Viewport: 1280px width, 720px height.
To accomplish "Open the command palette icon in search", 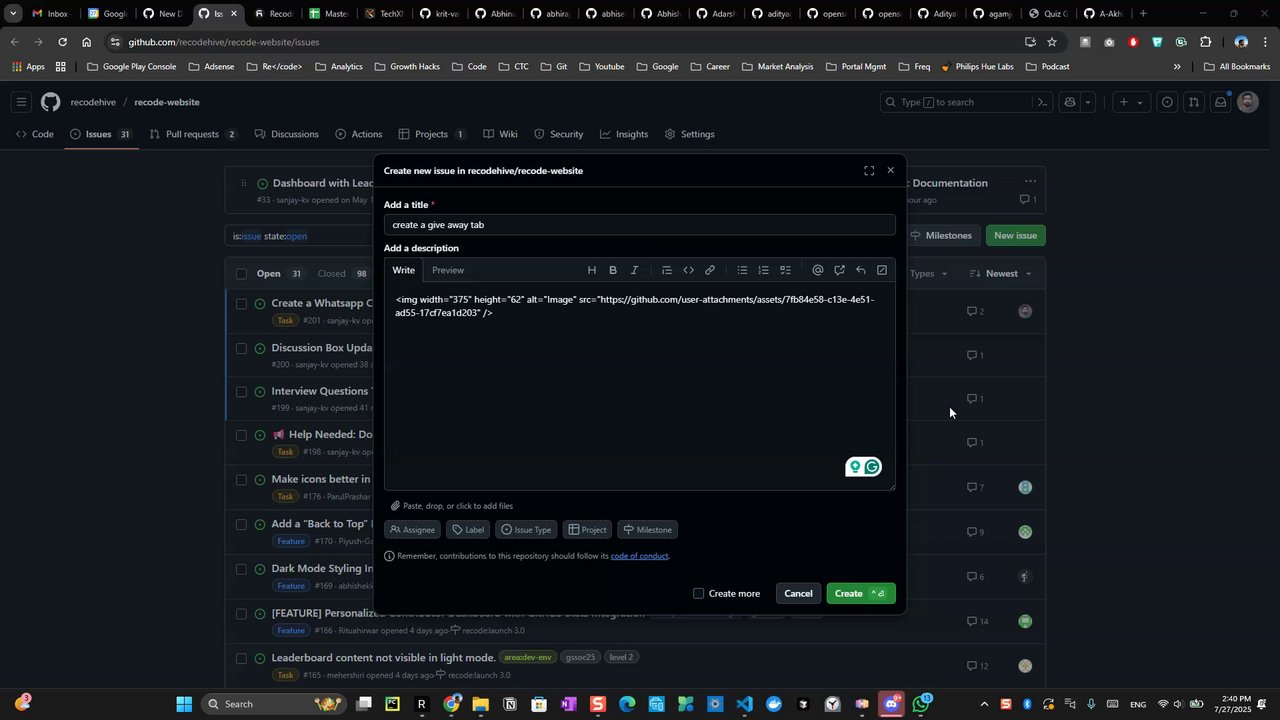I will (x=1041, y=102).
